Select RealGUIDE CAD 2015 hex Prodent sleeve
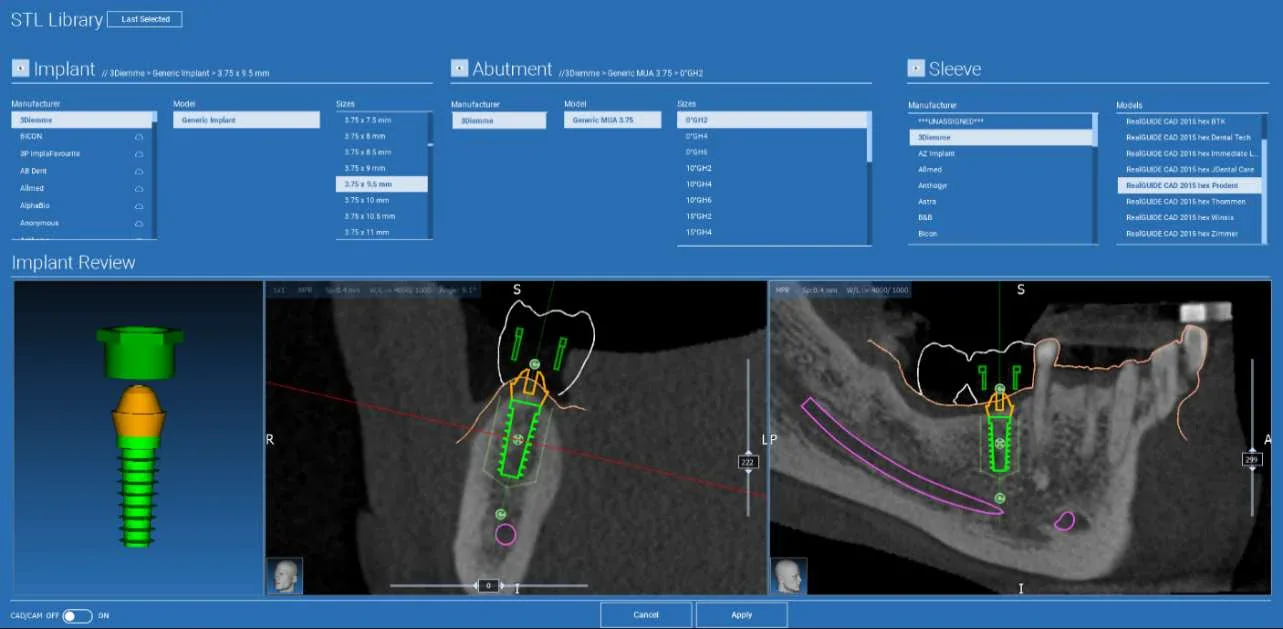 pos(1188,185)
